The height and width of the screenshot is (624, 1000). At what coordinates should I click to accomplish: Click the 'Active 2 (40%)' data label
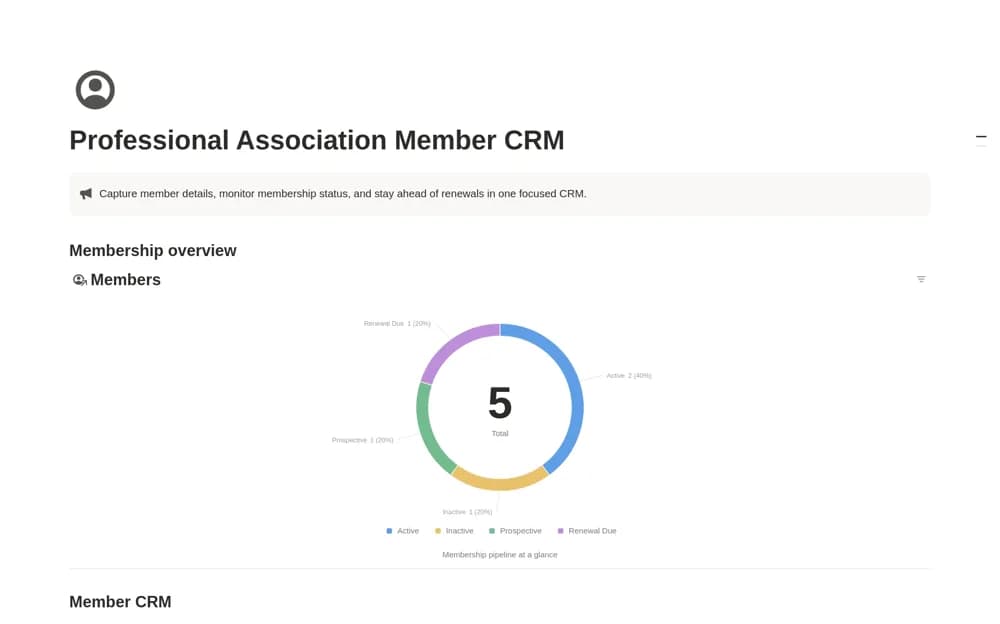[x=629, y=376]
